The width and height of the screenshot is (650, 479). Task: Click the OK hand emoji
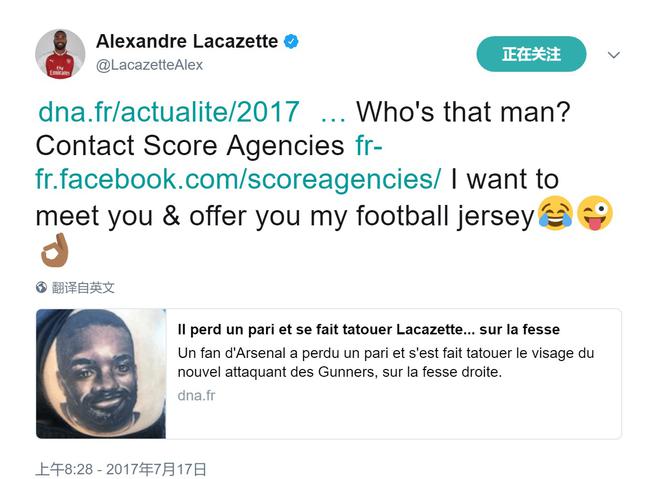pyautogui.click(x=54, y=250)
